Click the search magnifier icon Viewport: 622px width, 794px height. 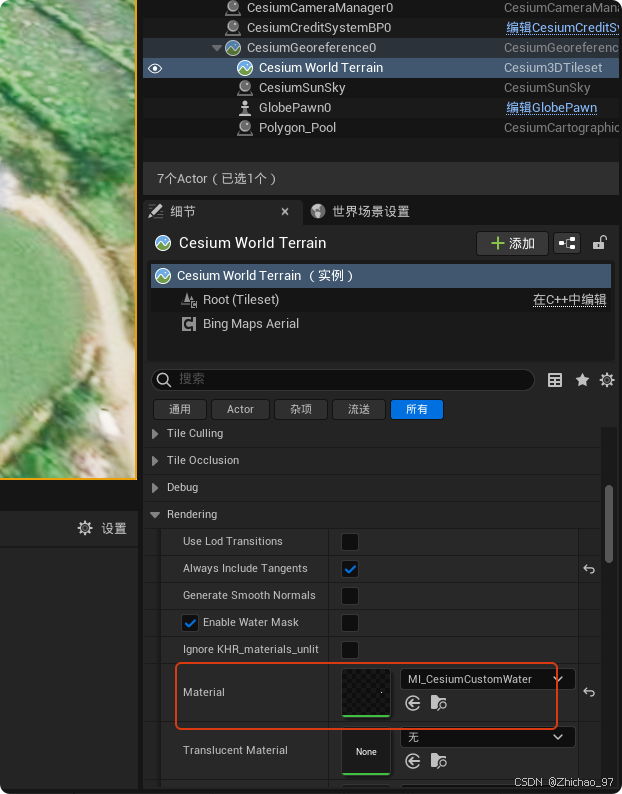point(164,379)
